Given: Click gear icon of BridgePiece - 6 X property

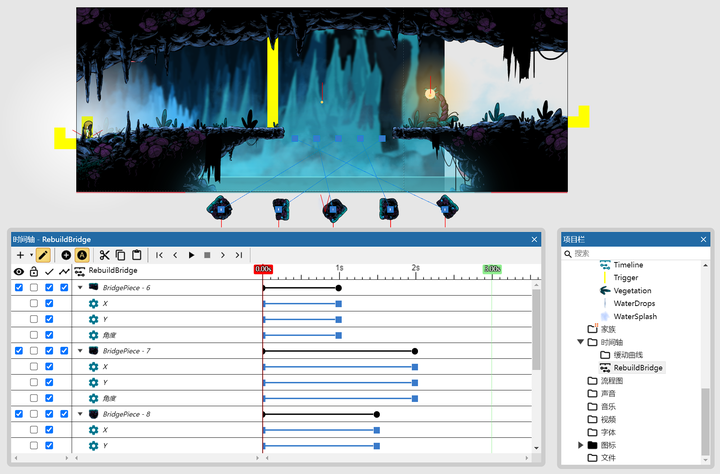Looking at the screenshot, I should (94, 304).
